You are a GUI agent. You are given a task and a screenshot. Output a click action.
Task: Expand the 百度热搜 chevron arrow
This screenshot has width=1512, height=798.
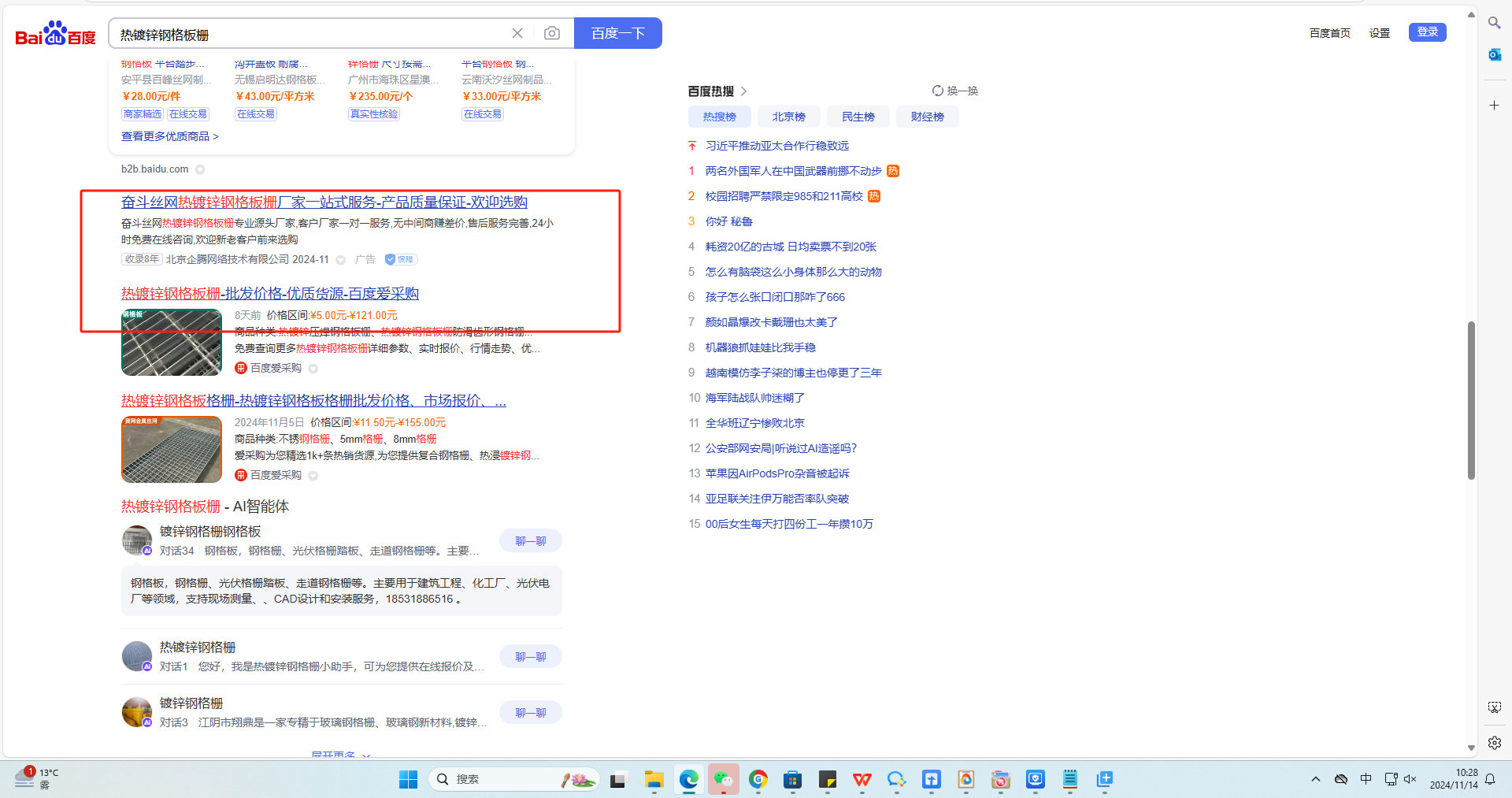point(743,91)
